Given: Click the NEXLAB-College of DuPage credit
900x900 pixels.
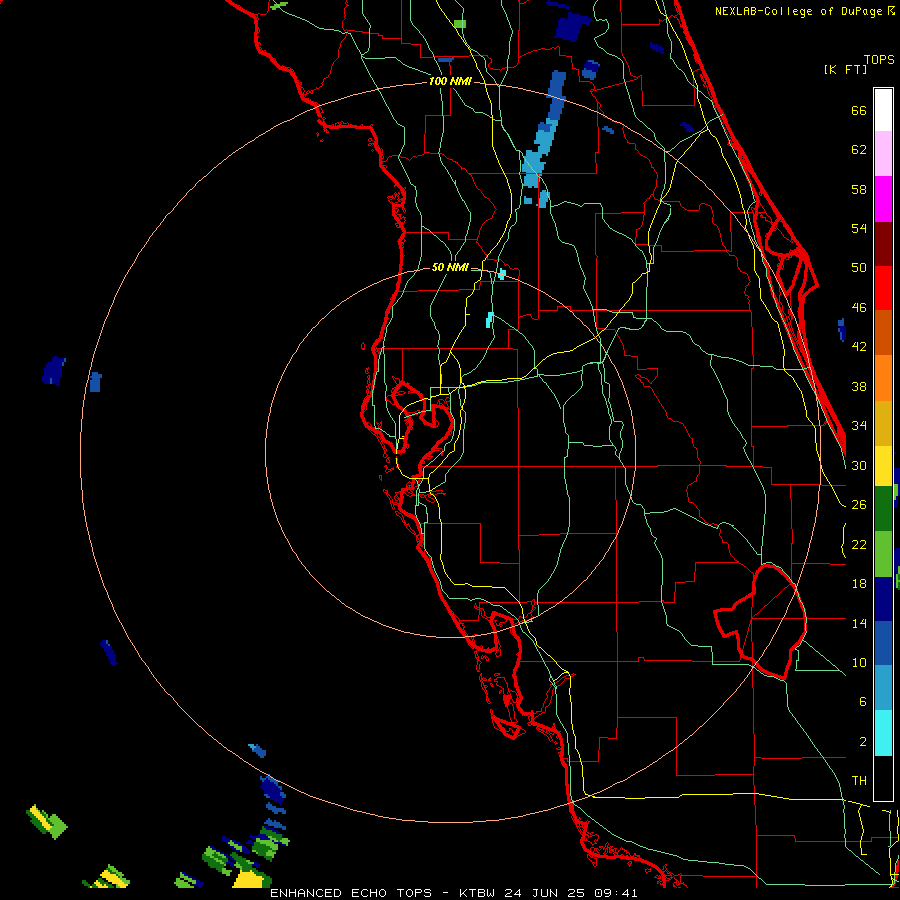Looking at the screenshot, I should click(x=799, y=11).
